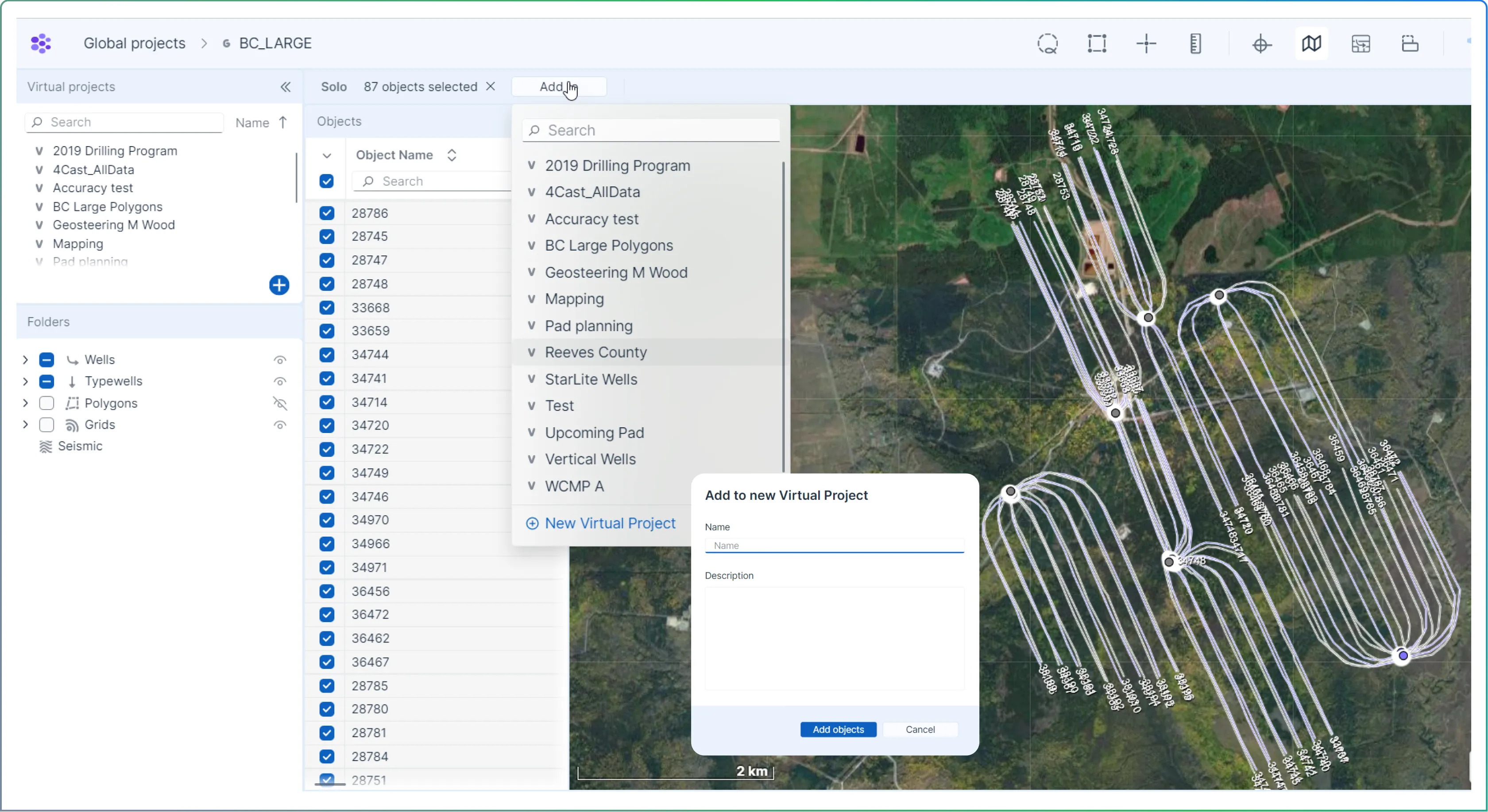Click the target centering icon

point(1261,44)
